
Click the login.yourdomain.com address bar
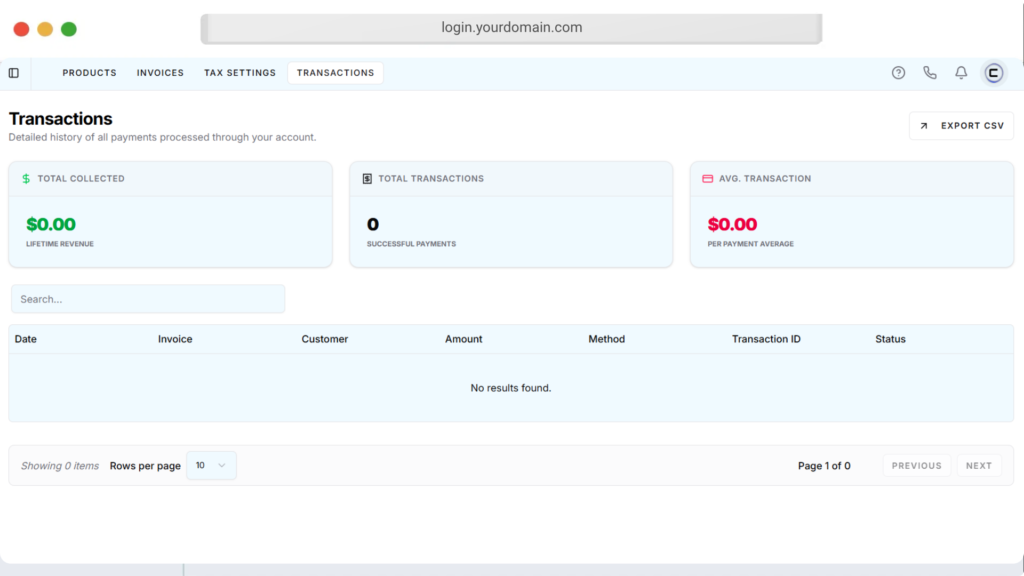tap(511, 28)
